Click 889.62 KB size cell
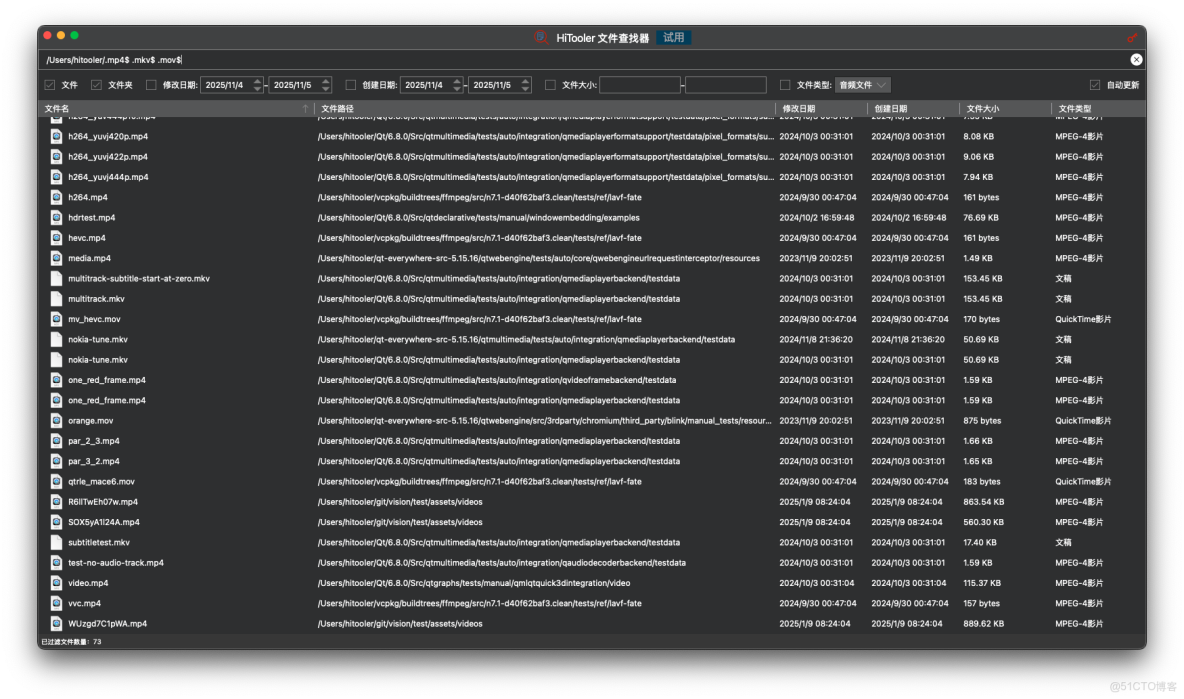The height and width of the screenshot is (699, 1184). click(983, 624)
